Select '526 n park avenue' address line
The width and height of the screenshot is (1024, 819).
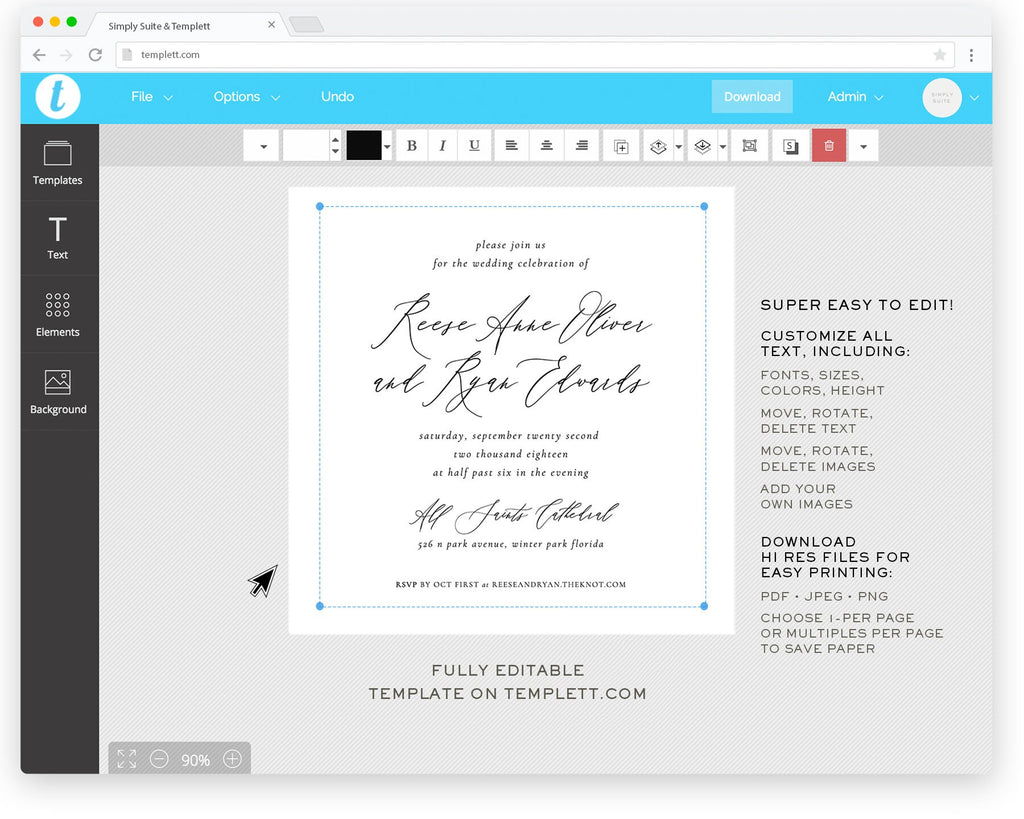(x=511, y=543)
